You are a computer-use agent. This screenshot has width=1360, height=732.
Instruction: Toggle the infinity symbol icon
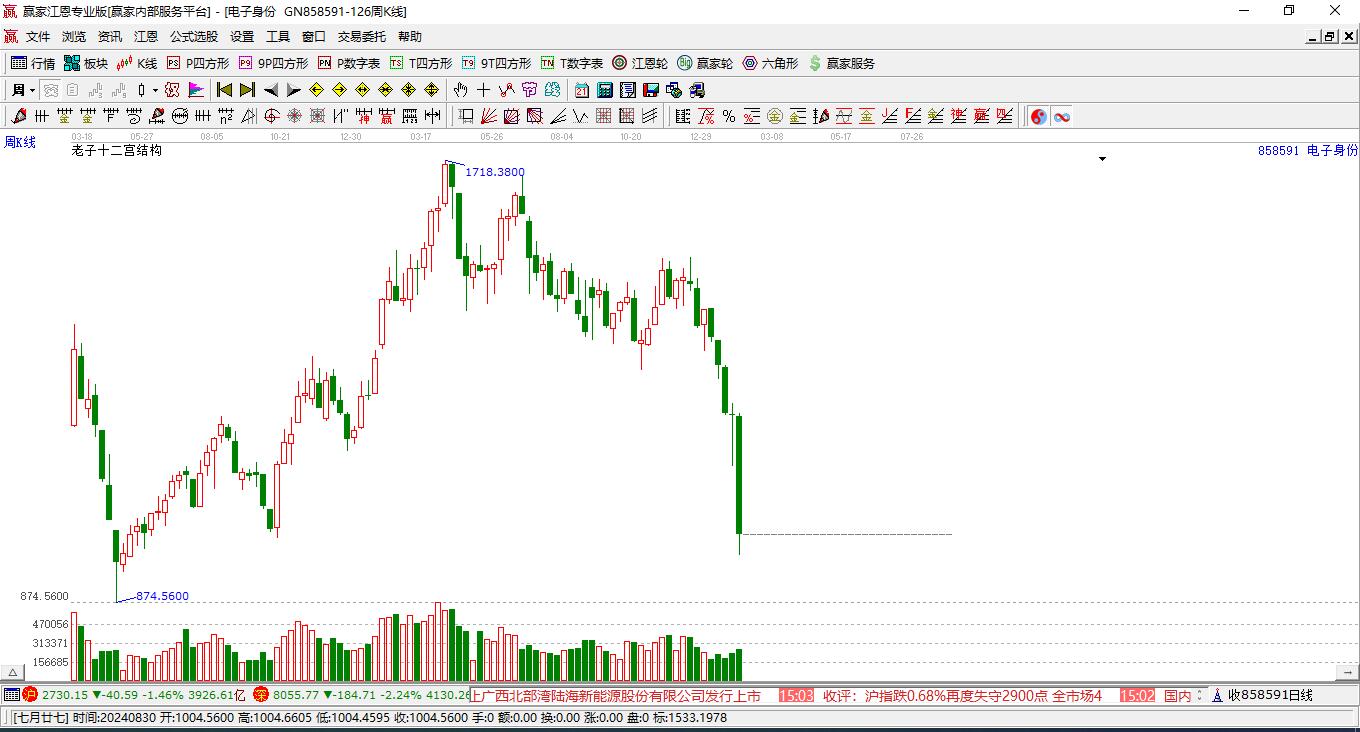[1062, 117]
